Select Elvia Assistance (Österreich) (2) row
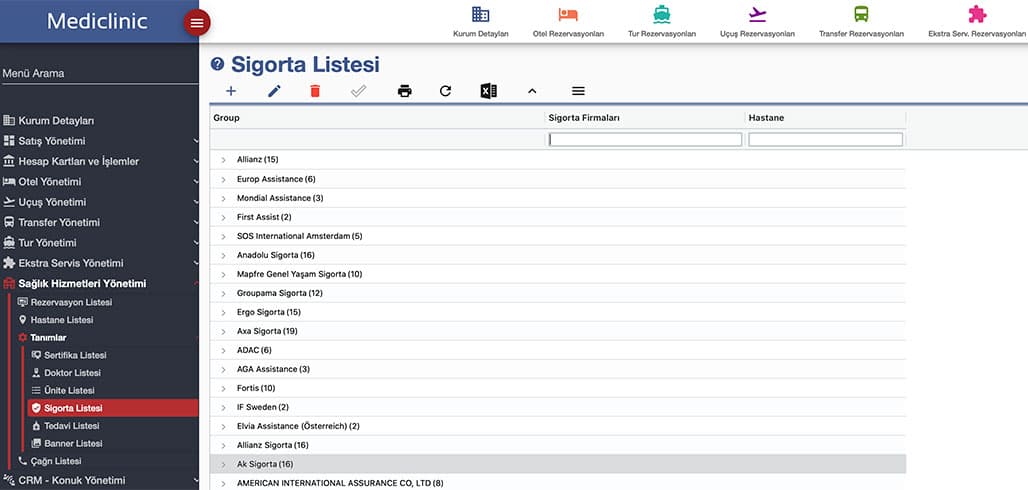 pos(558,426)
